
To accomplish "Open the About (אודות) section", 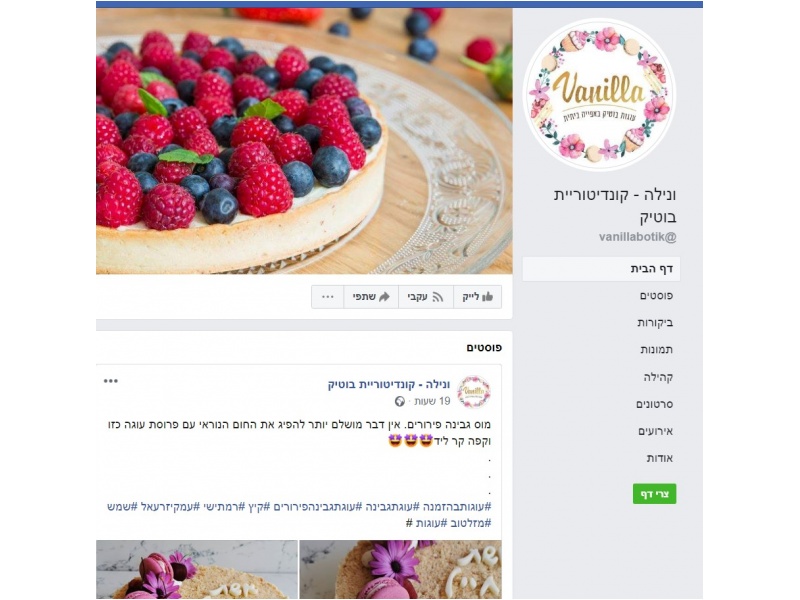I will tap(660, 459).
